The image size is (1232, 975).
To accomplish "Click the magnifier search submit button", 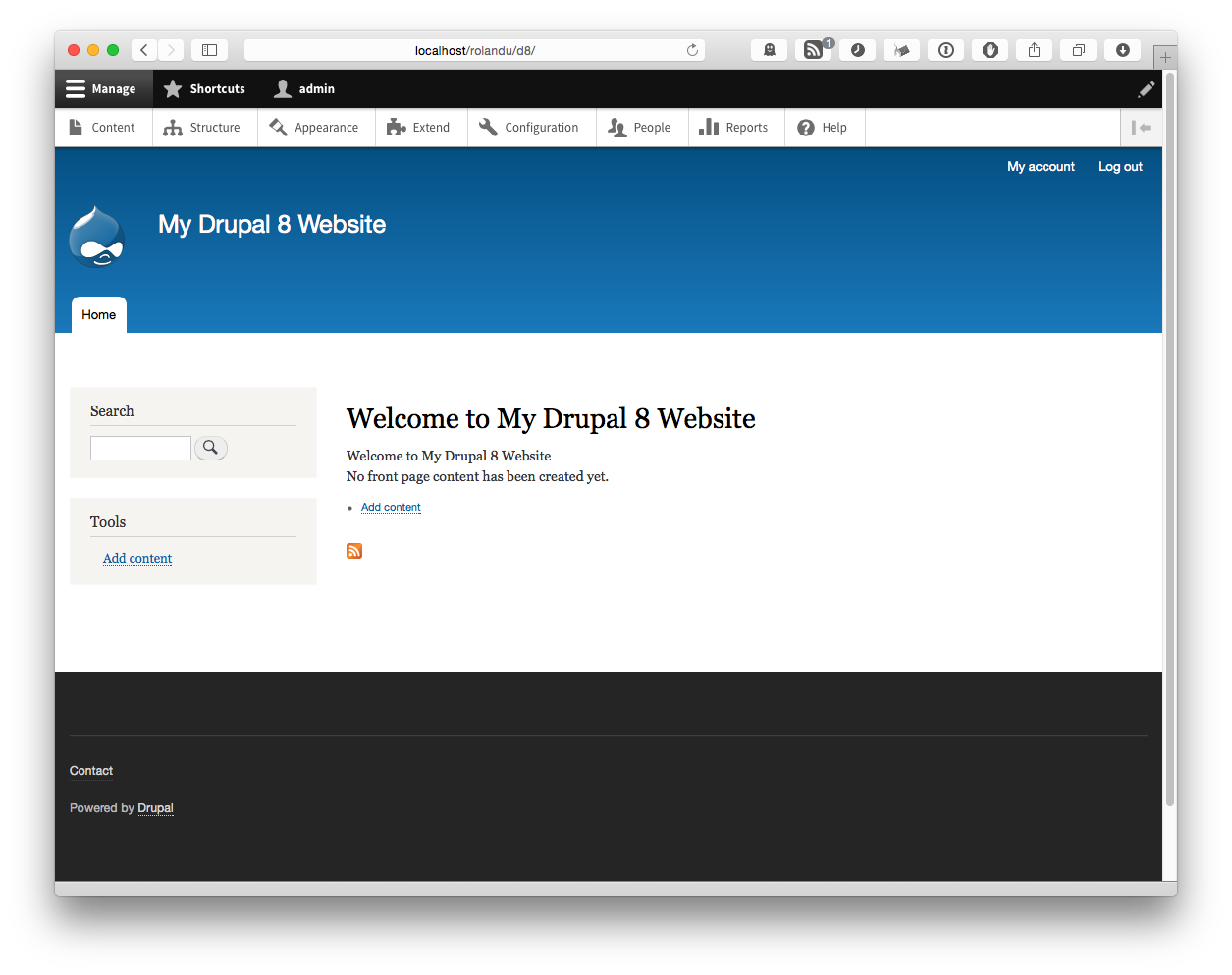I will 211,448.
